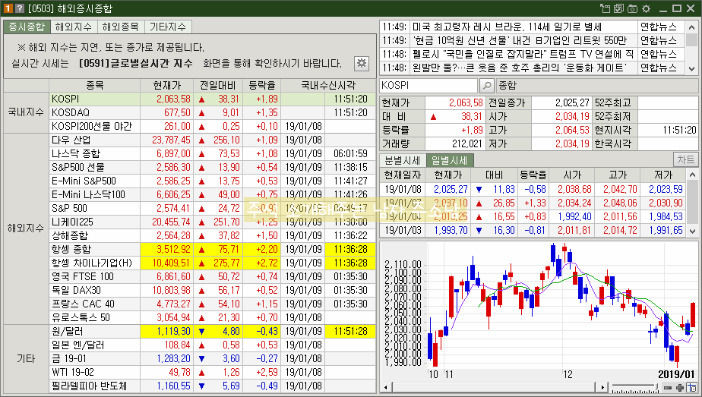The image size is (702, 397).
Task: Click the settings gear next to the notice text
Action: point(361,64)
